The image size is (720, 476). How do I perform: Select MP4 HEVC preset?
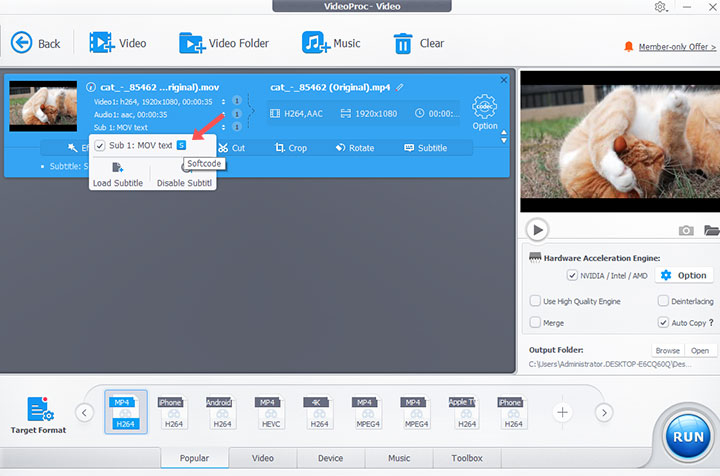tap(271, 412)
